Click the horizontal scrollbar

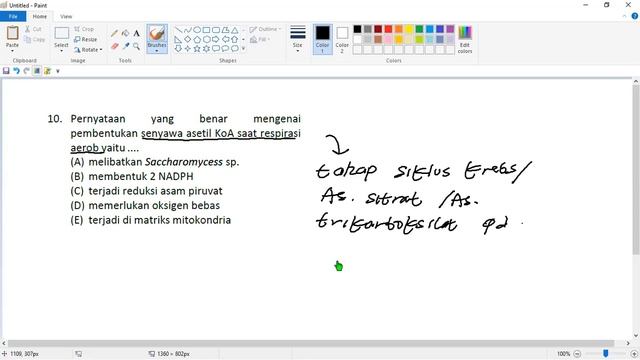[311, 344]
